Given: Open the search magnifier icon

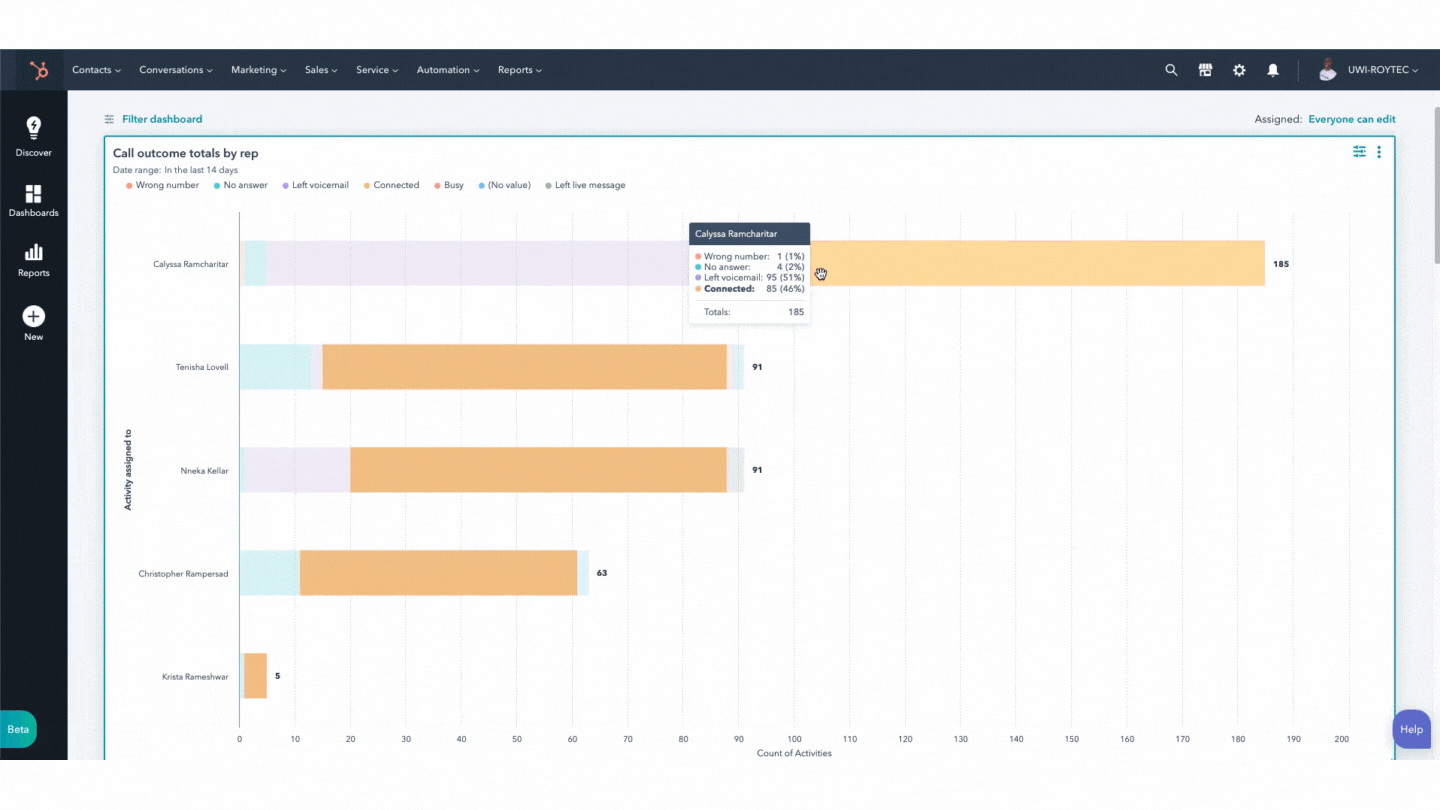Looking at the screenshot, I should 1171,70.
